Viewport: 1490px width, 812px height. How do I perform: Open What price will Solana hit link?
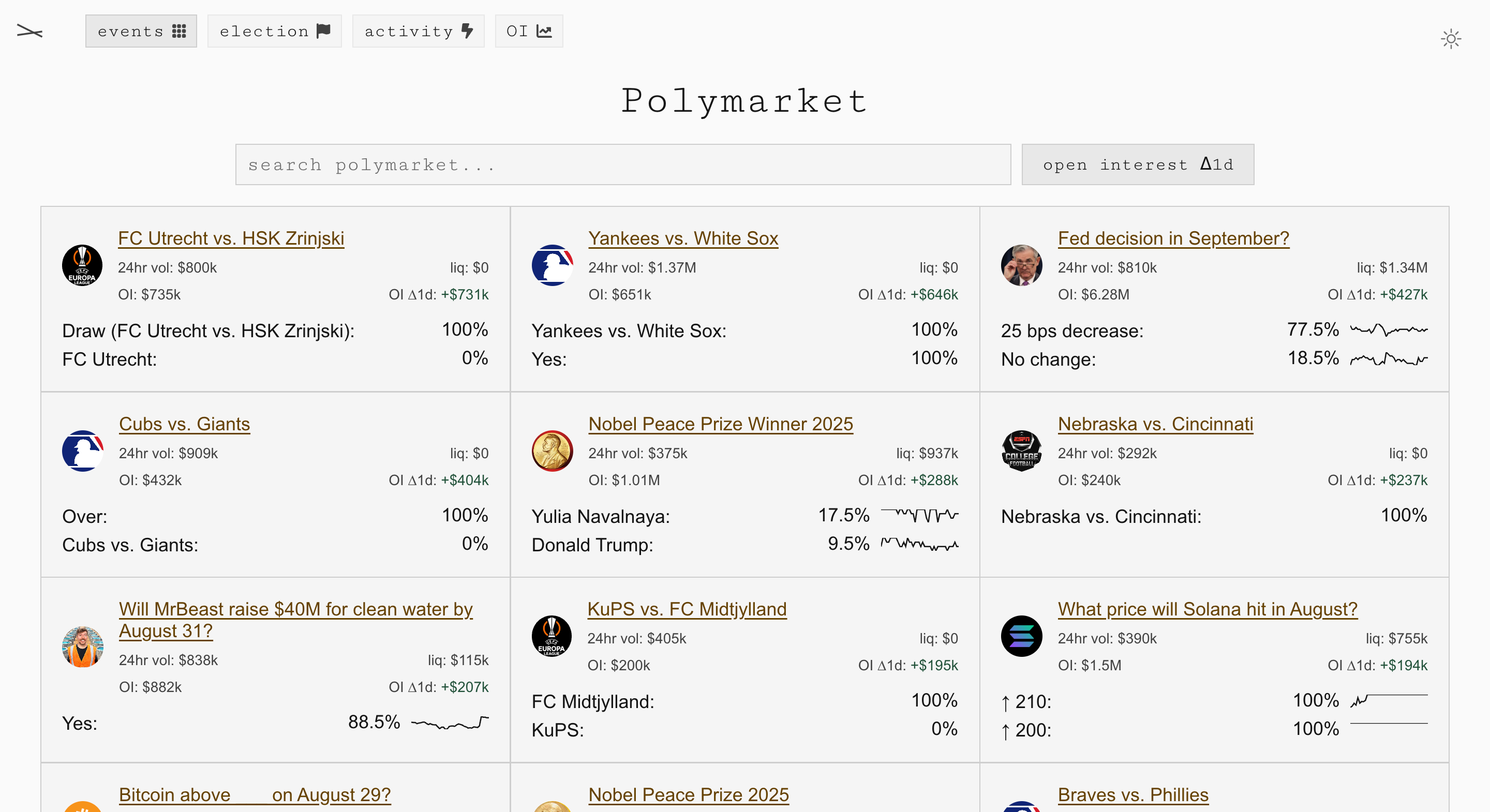pyautogui.click(x=1206, y=609)
